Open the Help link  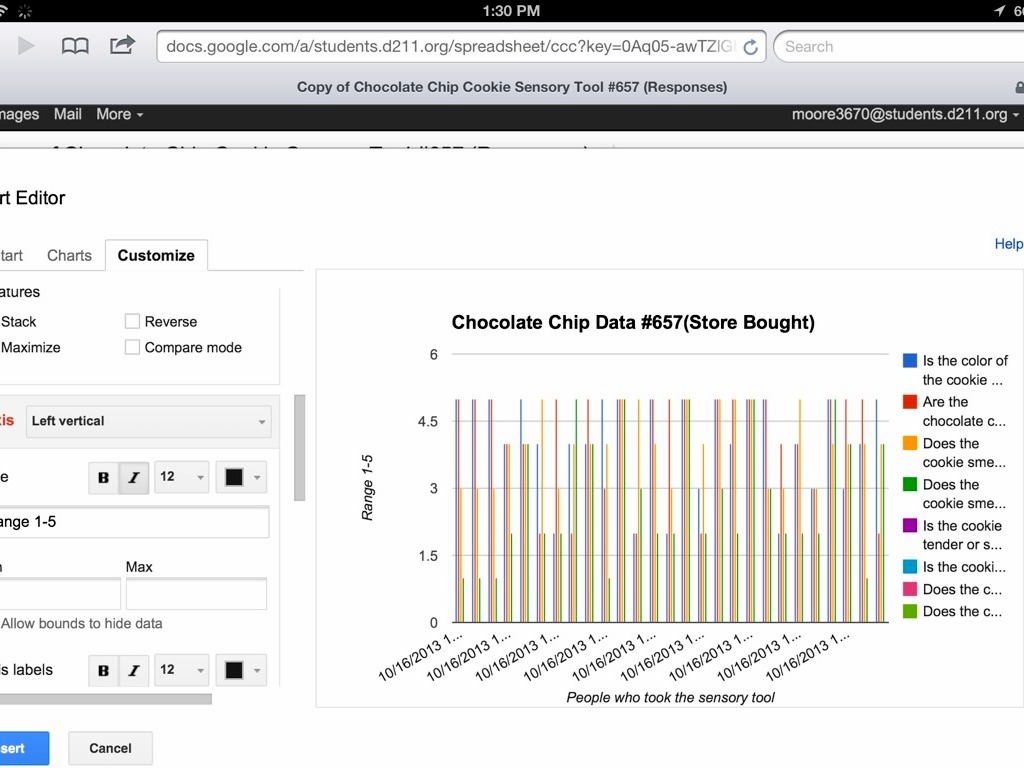tap(1008, 244)
